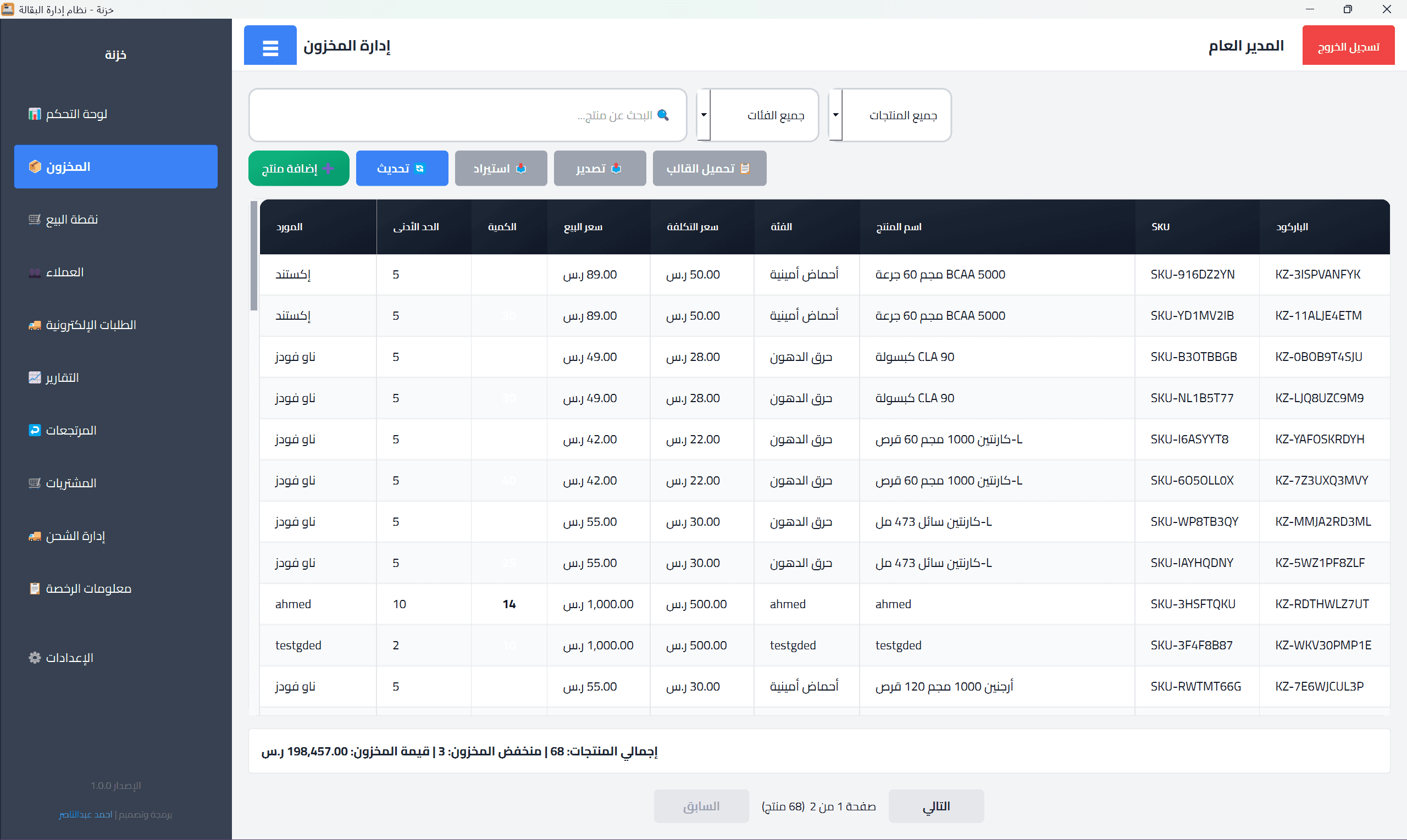Open the Purchases menu item
Viewport: 1407px width, 840px height.
71,483
